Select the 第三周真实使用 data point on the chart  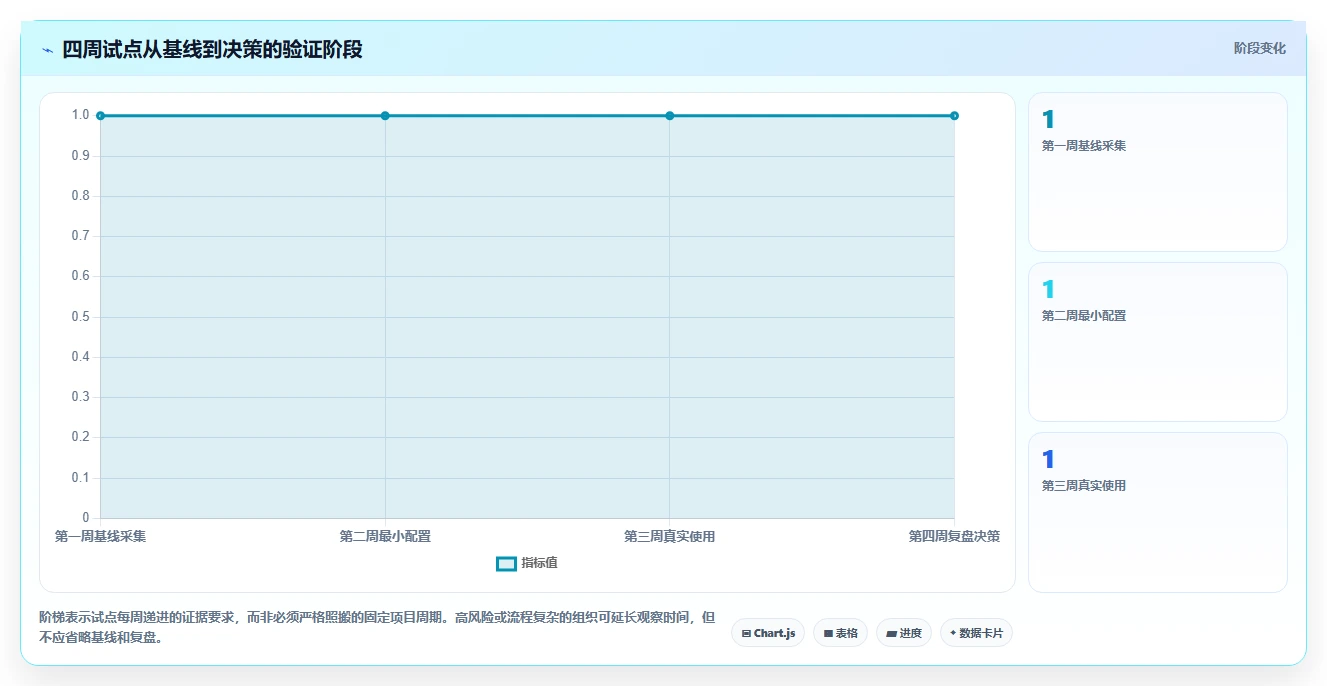pos(670,116)
